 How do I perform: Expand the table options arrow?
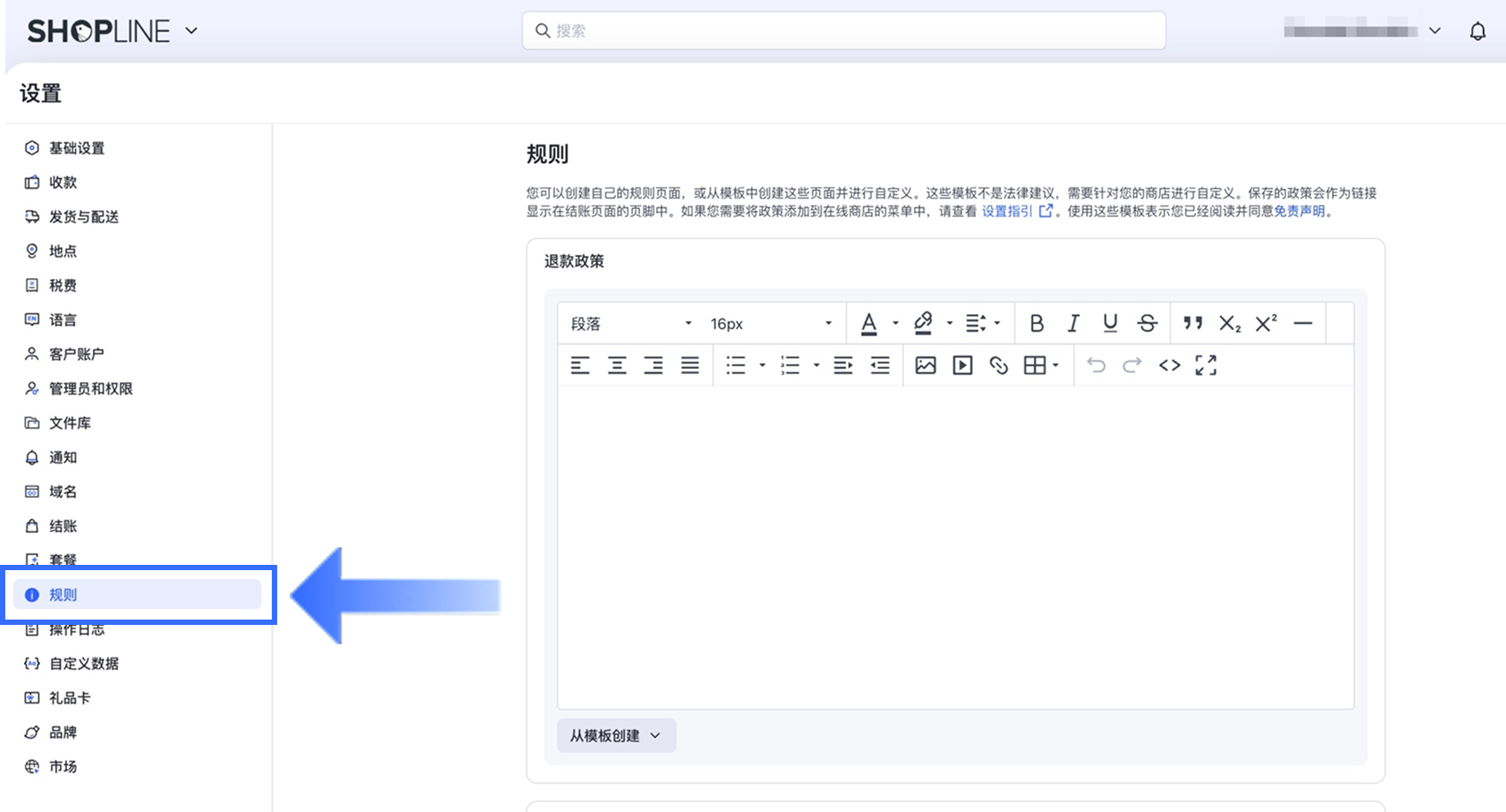[x=1056, y=365]
